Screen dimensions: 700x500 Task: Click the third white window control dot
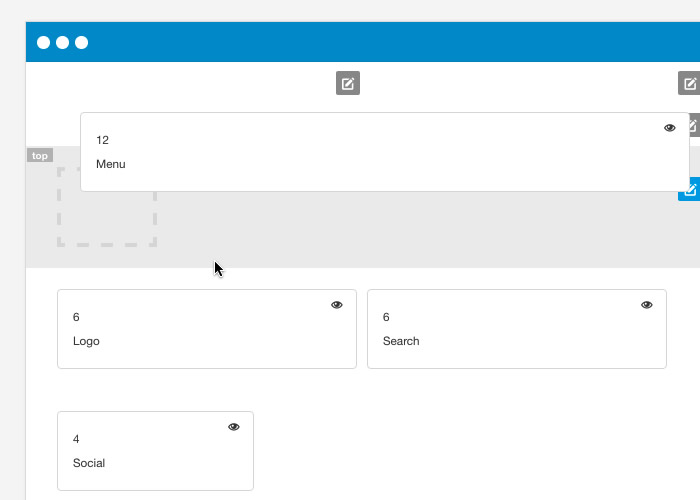[x=82, y=42]
